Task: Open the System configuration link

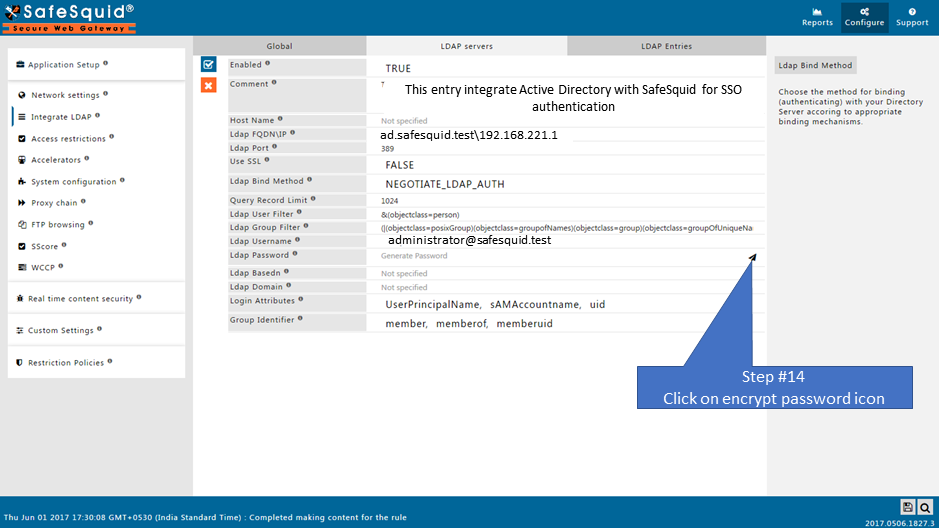Action: pyautogui.click(x=74, y=181)
